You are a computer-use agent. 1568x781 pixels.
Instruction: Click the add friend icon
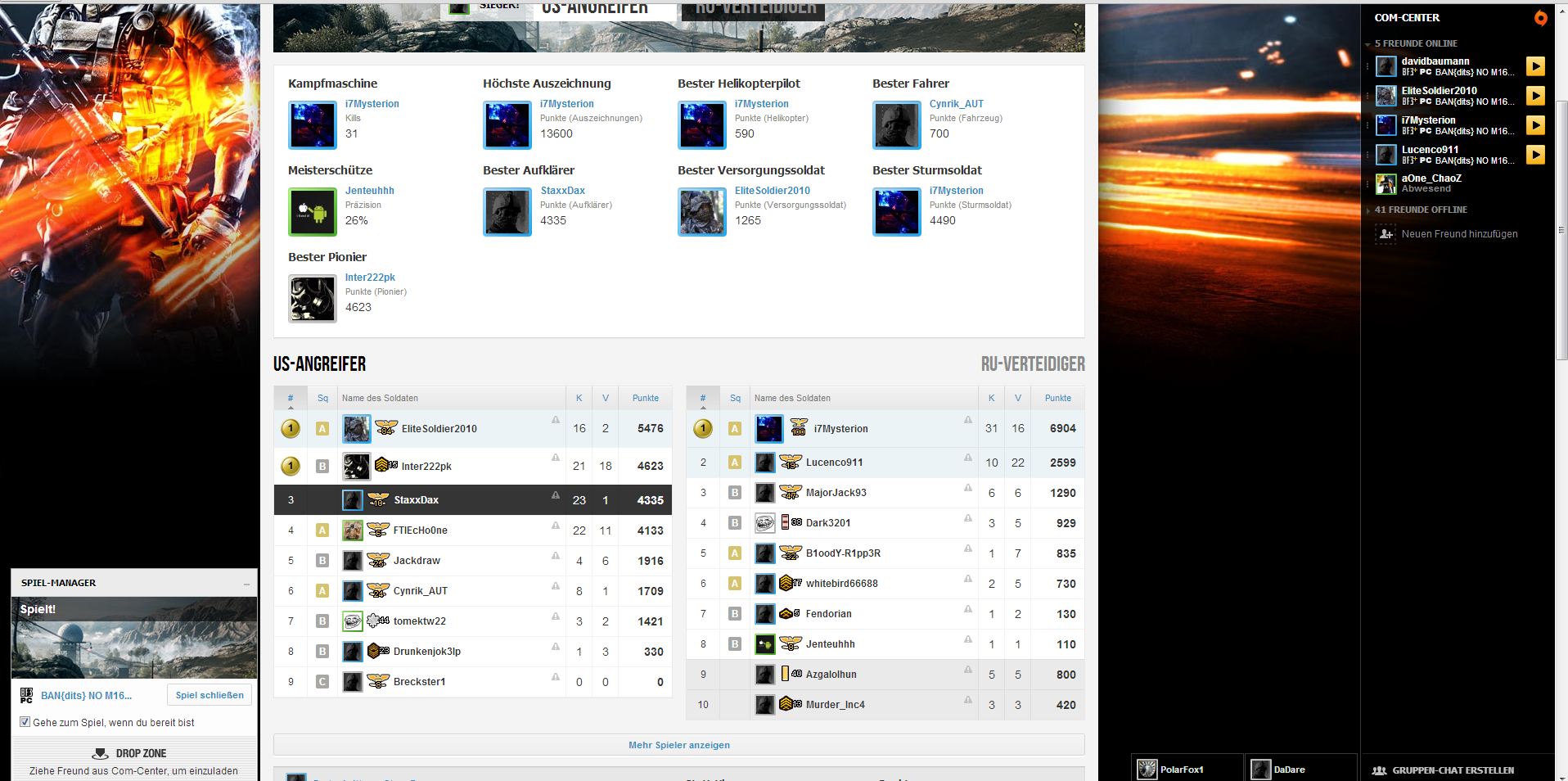coord(1386,234)
